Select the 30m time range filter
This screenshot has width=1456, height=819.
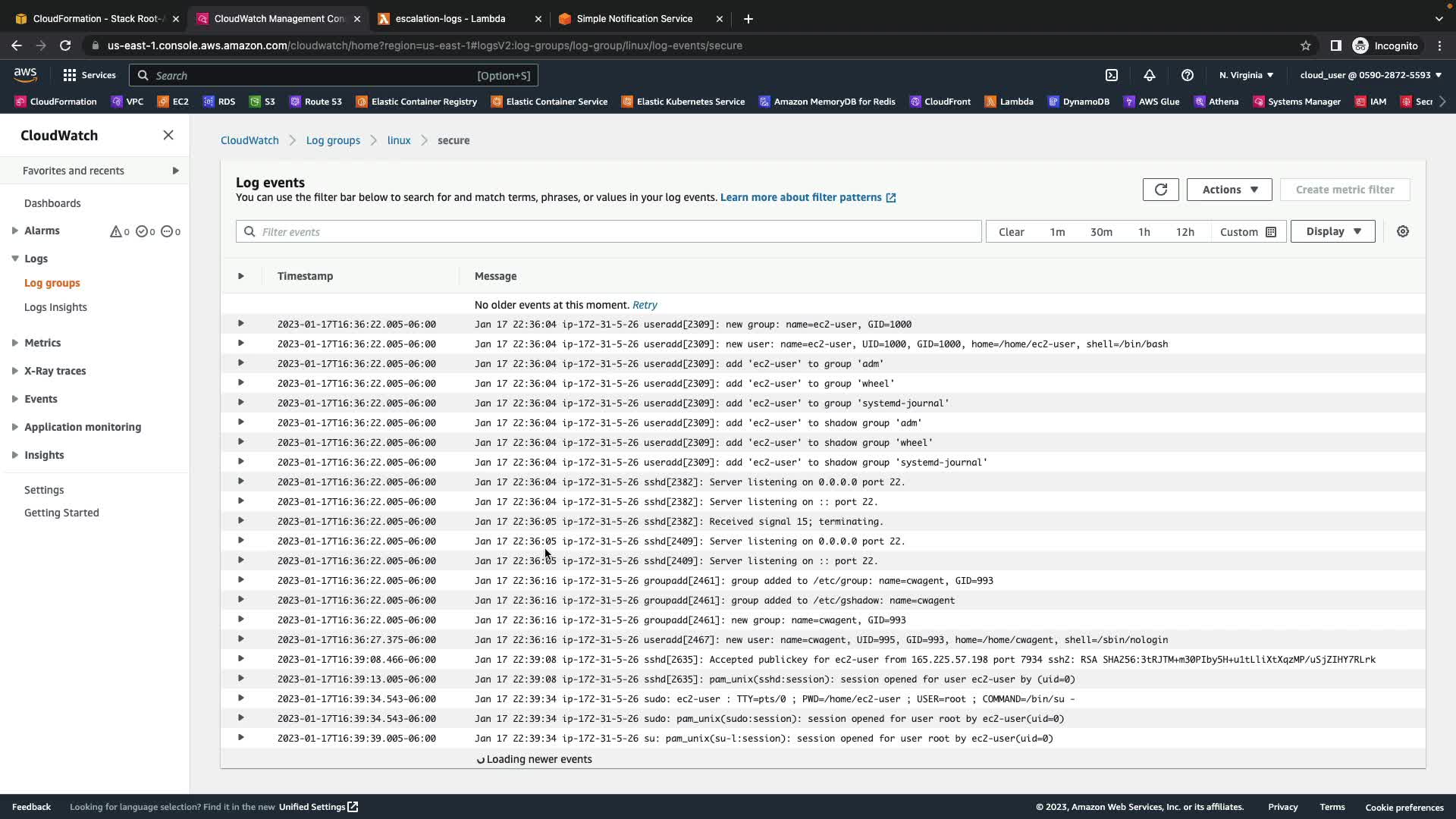pyautogui.click(x=1100, y=232)
